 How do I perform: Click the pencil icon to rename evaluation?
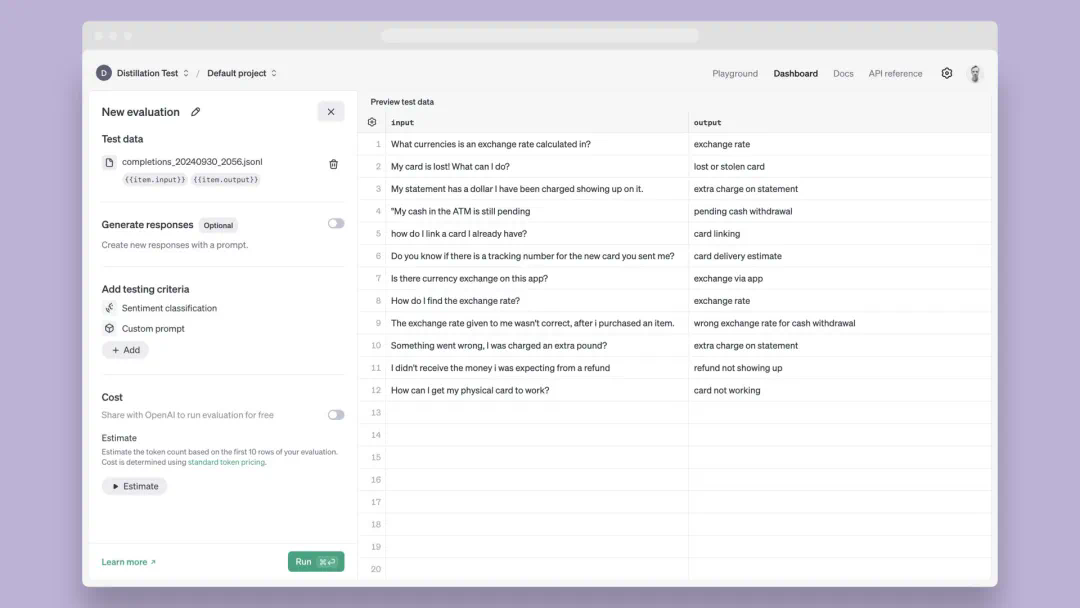point(196,112)
